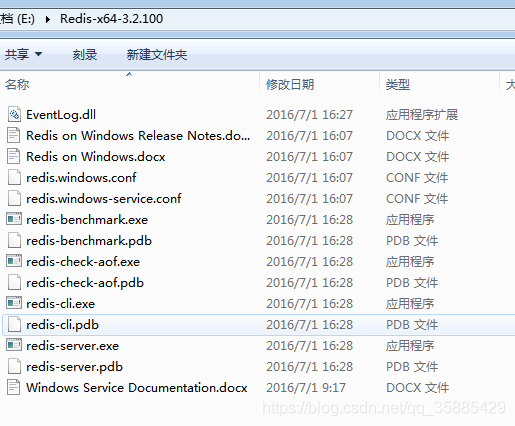
Task: Click the 刻录 toolbar button
Action: click(x=85, y=55)
